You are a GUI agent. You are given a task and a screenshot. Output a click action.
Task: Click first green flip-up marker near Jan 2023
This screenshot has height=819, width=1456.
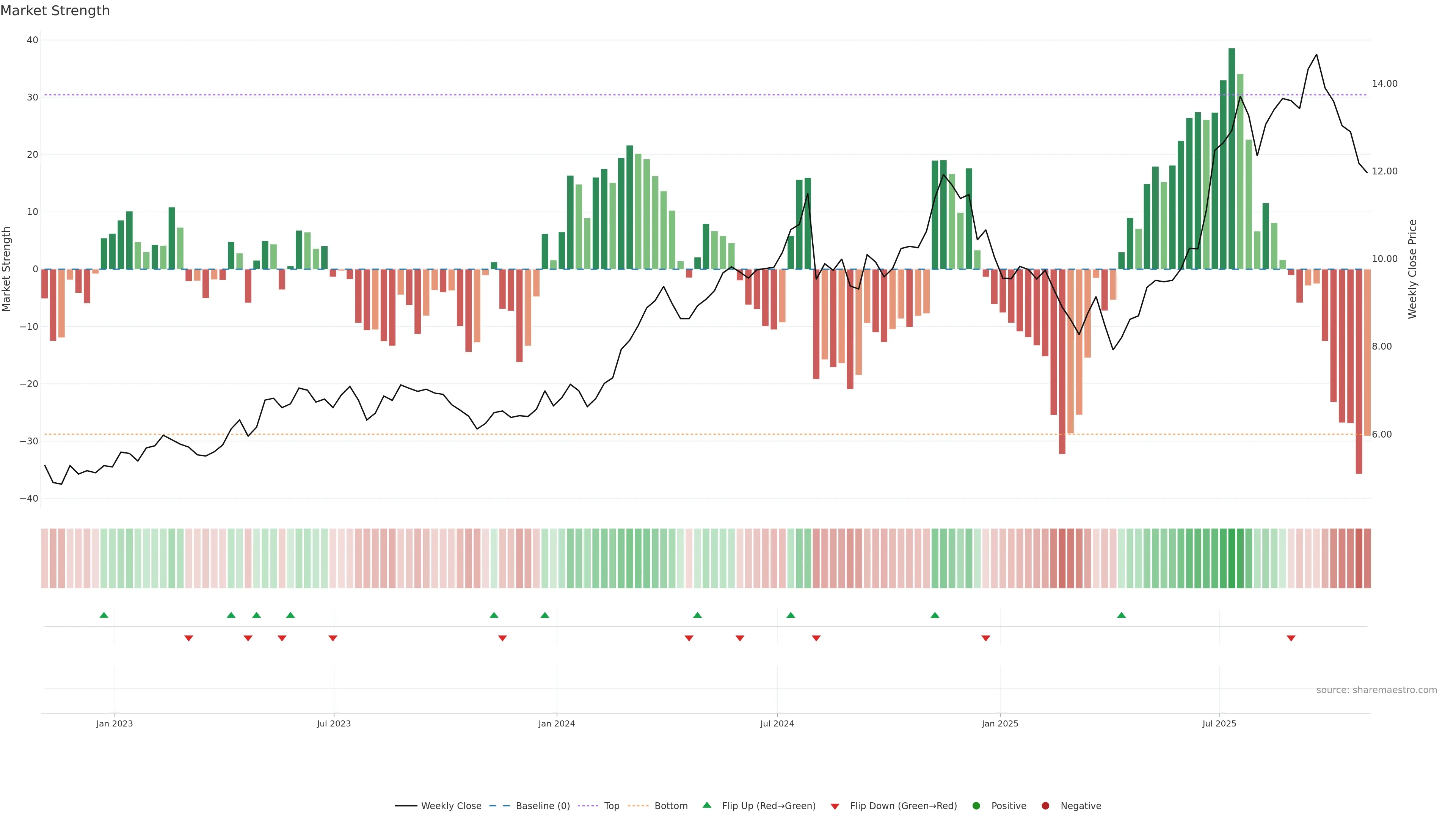(104, 615)
